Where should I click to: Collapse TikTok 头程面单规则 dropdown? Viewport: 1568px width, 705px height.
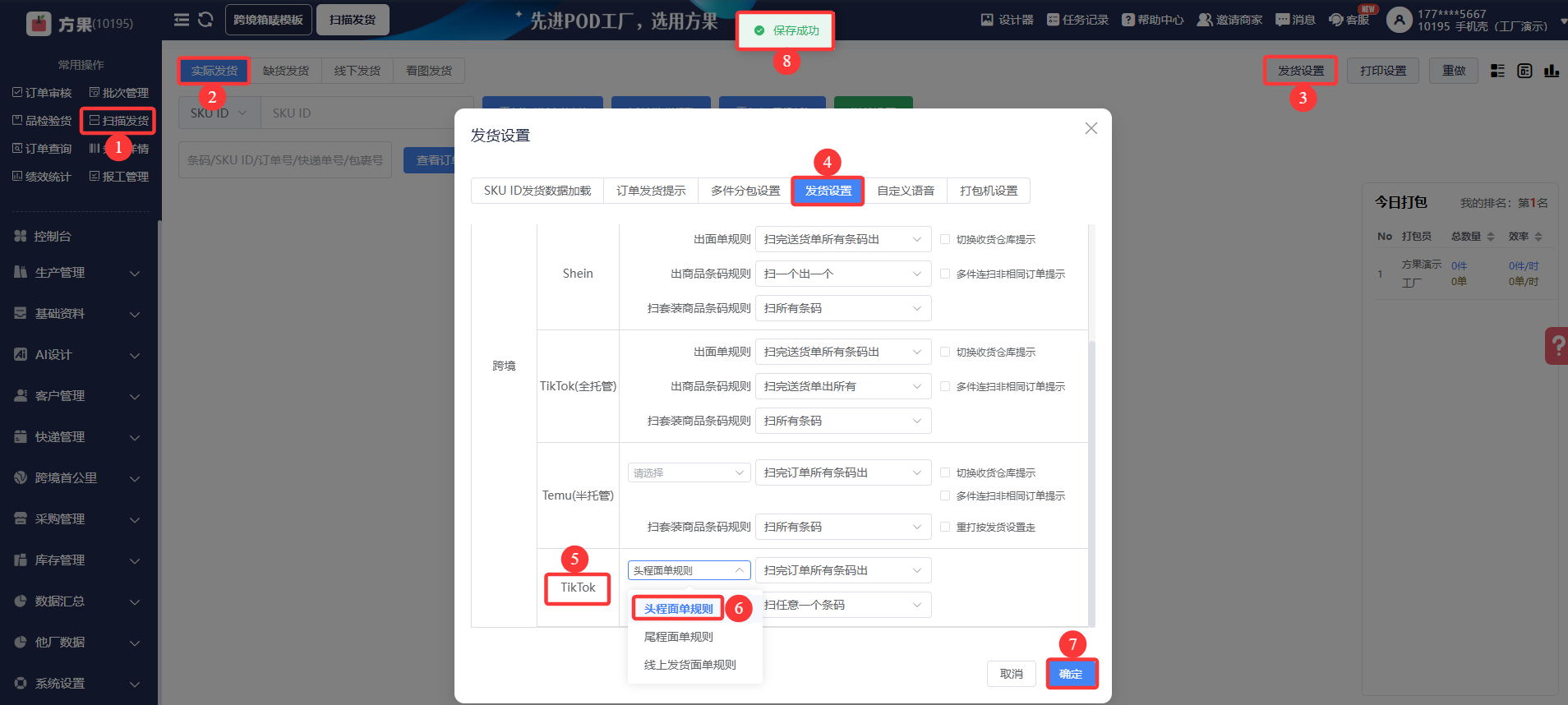click(x=689, y=570)
